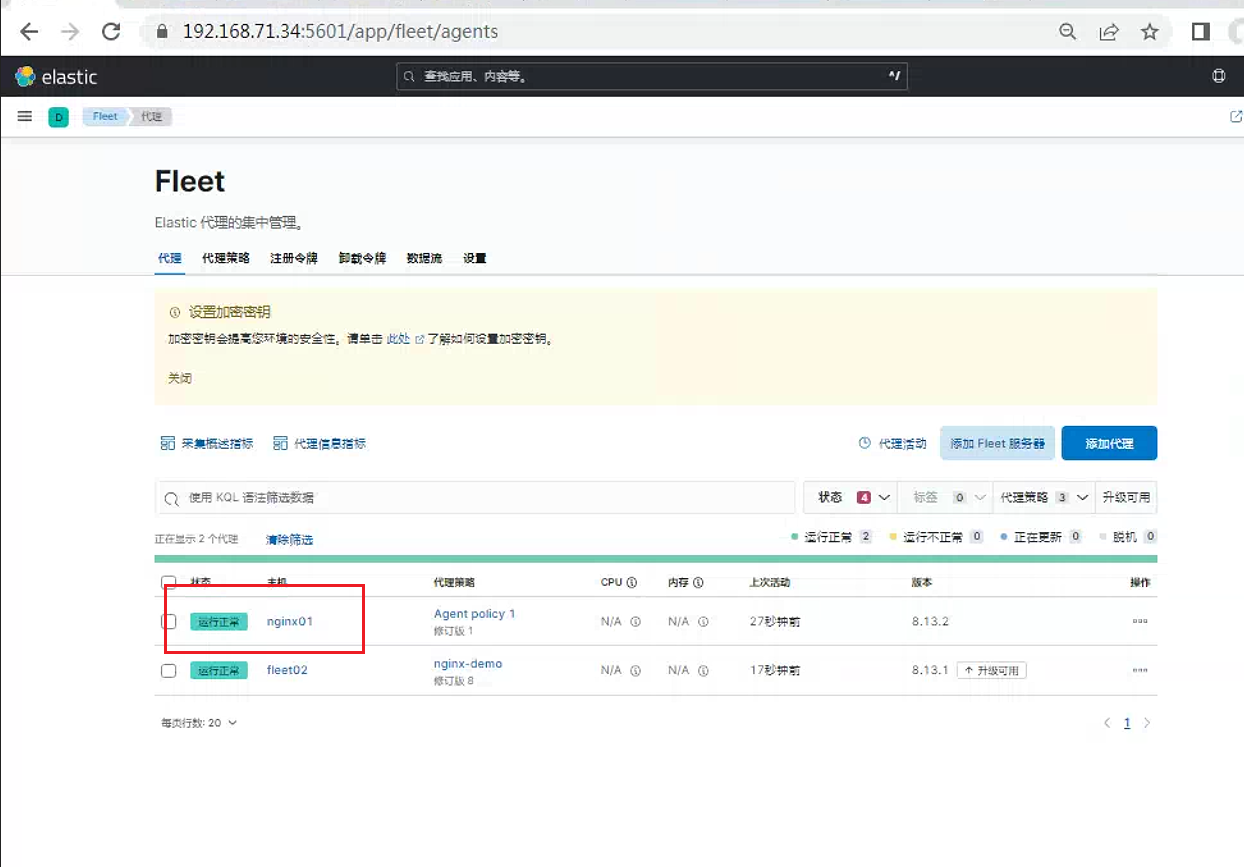The width and height of the screenshot is (1244, 867).
Task: Switch to the 数据流 tab
Action: click(x=424, y=258)
